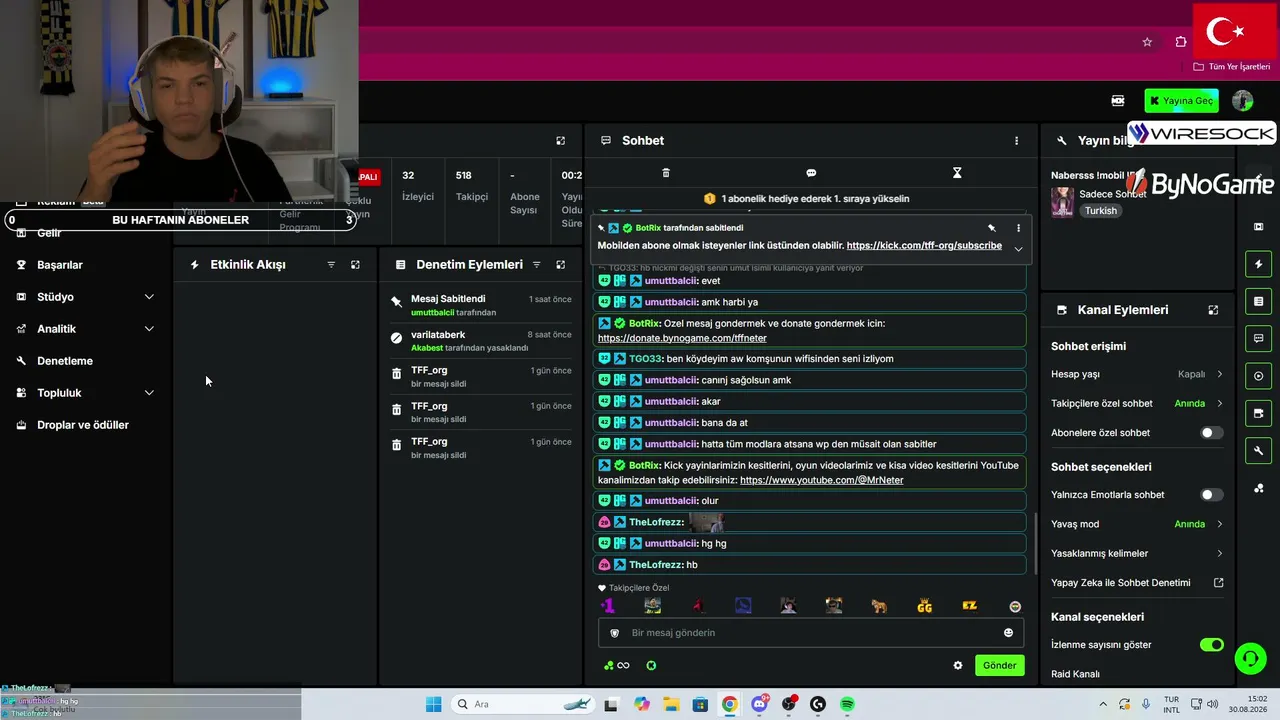1280x720 pixels.
Task: Toggle stream preview widget button
Action: coord(1259,376)
